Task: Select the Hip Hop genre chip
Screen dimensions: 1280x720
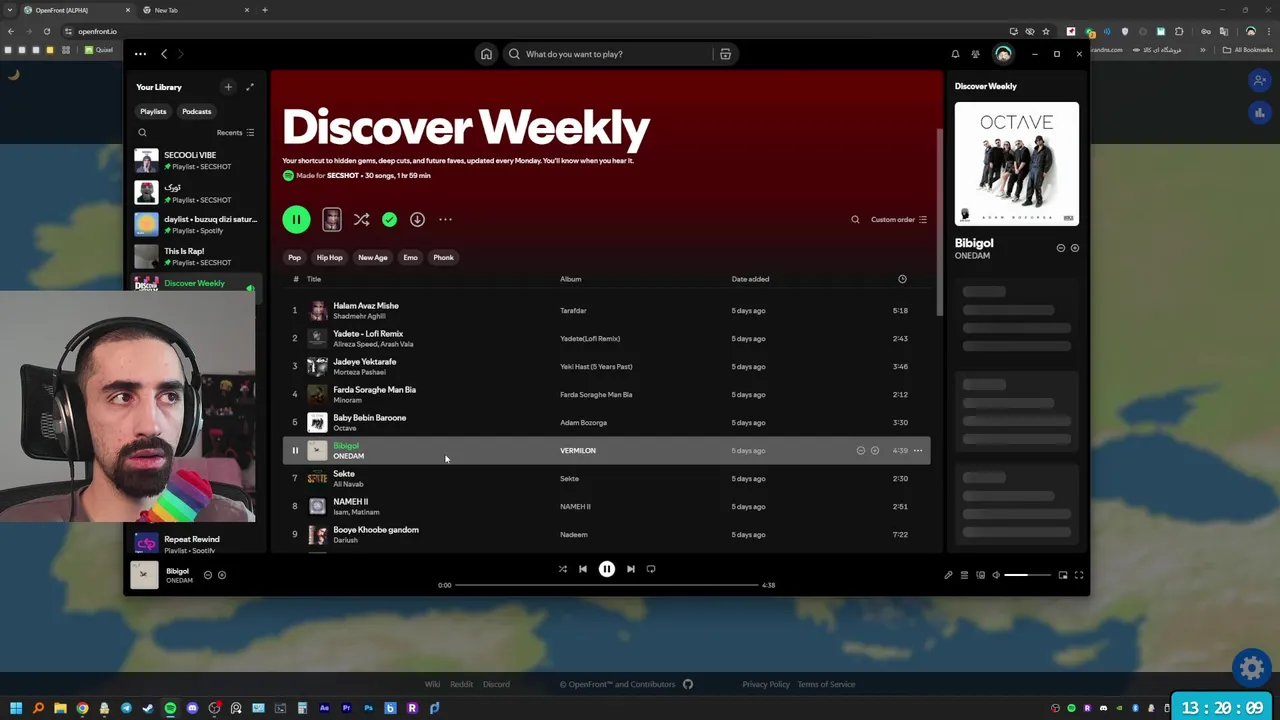Action: click(329, 258)
